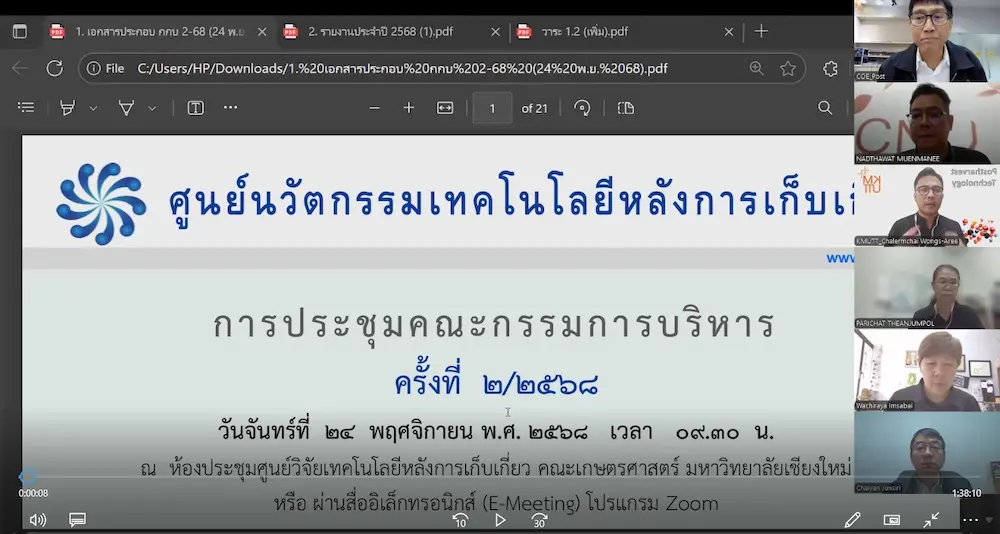Open the PDF table of contents icon

(26, 108)
